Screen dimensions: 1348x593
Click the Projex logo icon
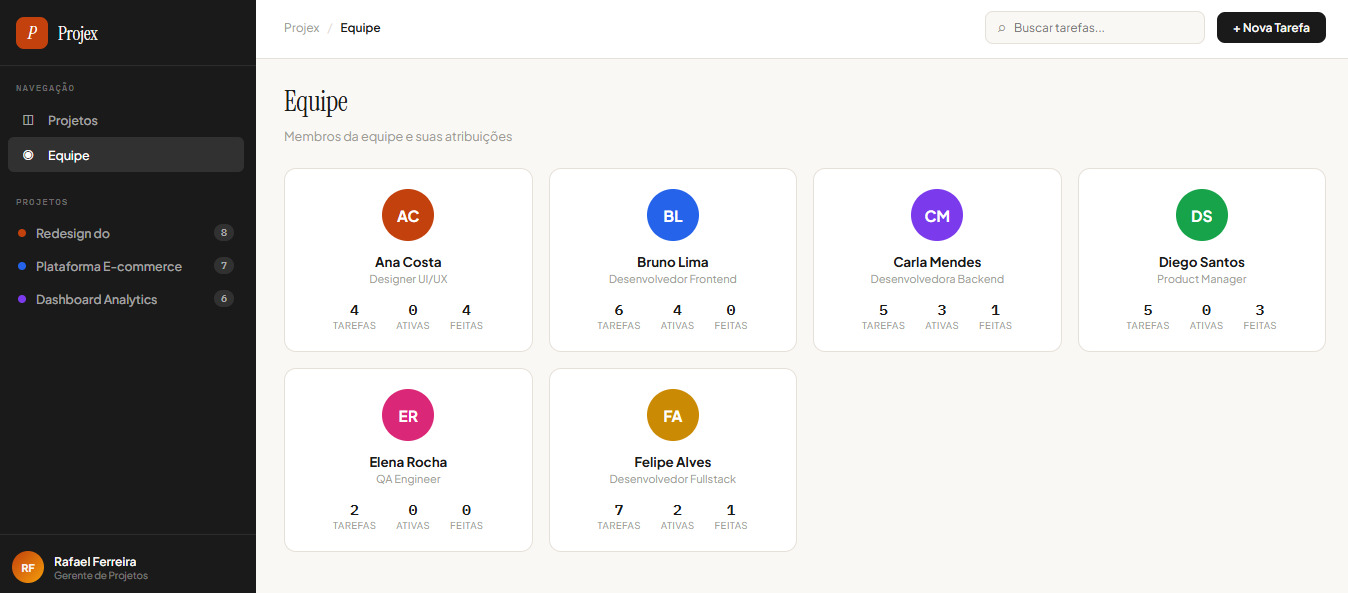pyautogui.click(x=32, y=33)
